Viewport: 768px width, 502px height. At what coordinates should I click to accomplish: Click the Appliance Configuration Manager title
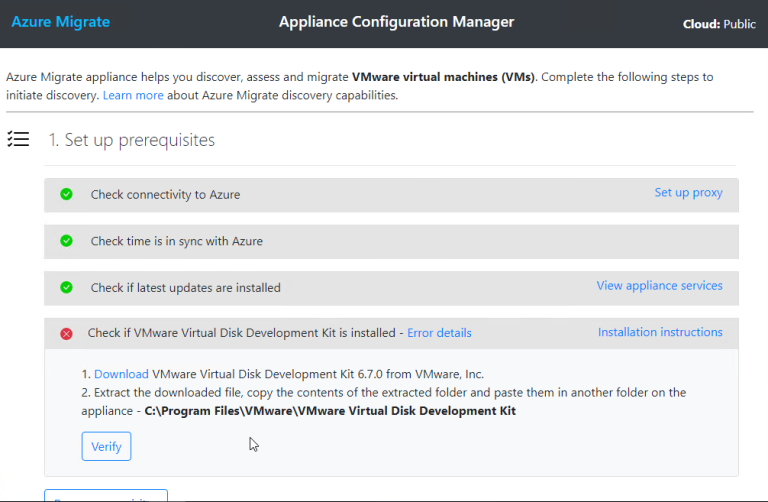pyautogui.click(x=396, y=22)
